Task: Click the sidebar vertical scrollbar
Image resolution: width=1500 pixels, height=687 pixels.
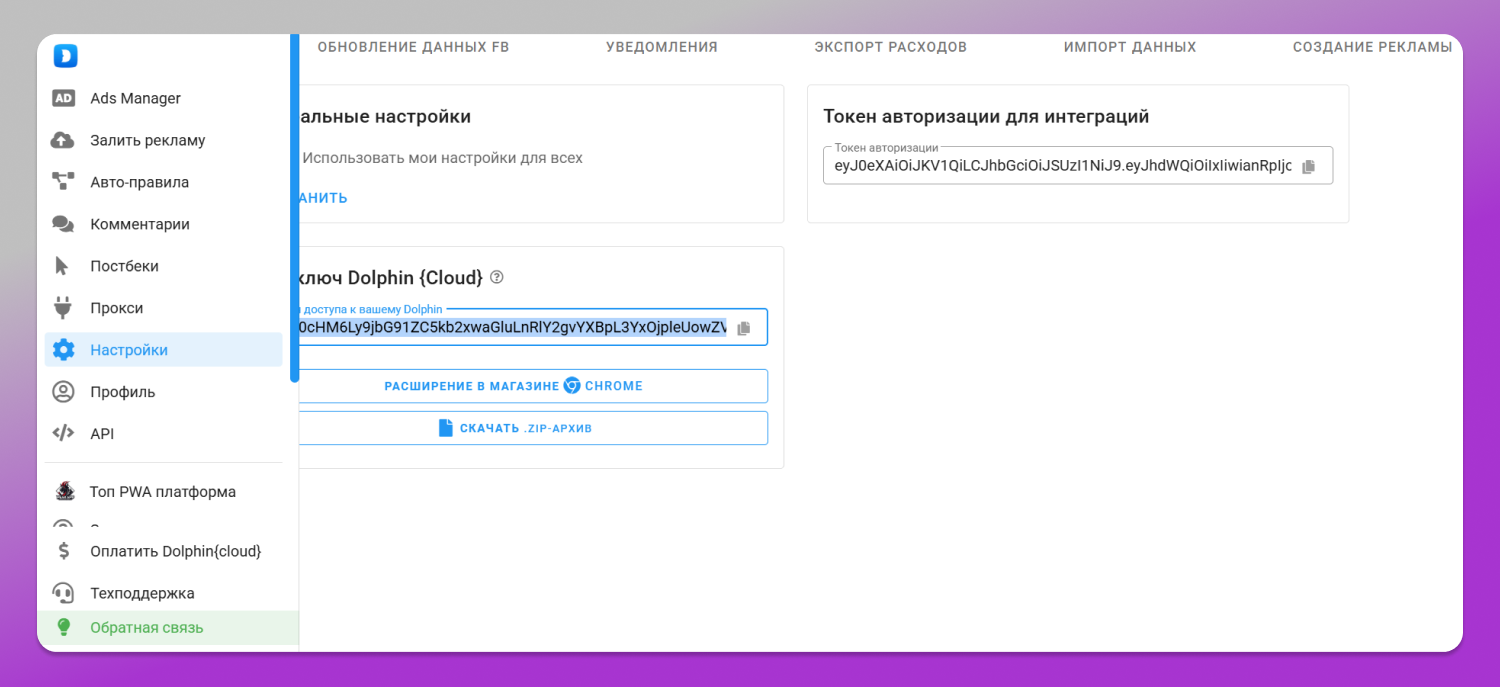Action: 294,208
